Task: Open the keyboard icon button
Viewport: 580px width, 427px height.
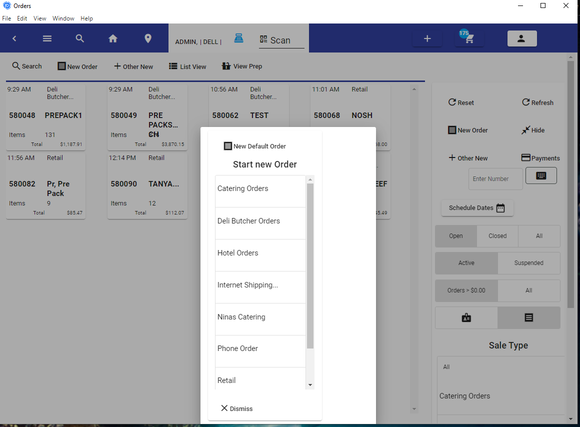Action: pos(541,176)
